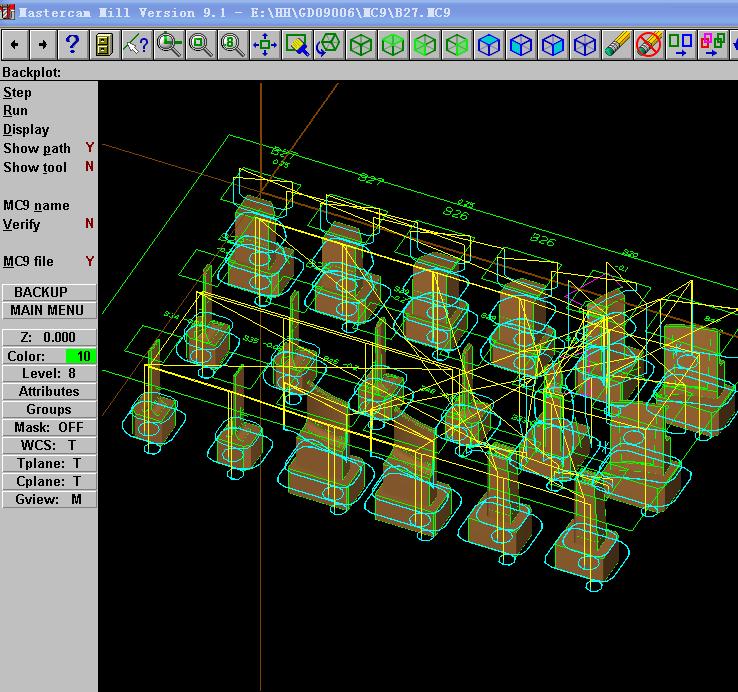738x692 pixels.
Task: Click the two green squares with arrow icon
Action: point(681,44)
